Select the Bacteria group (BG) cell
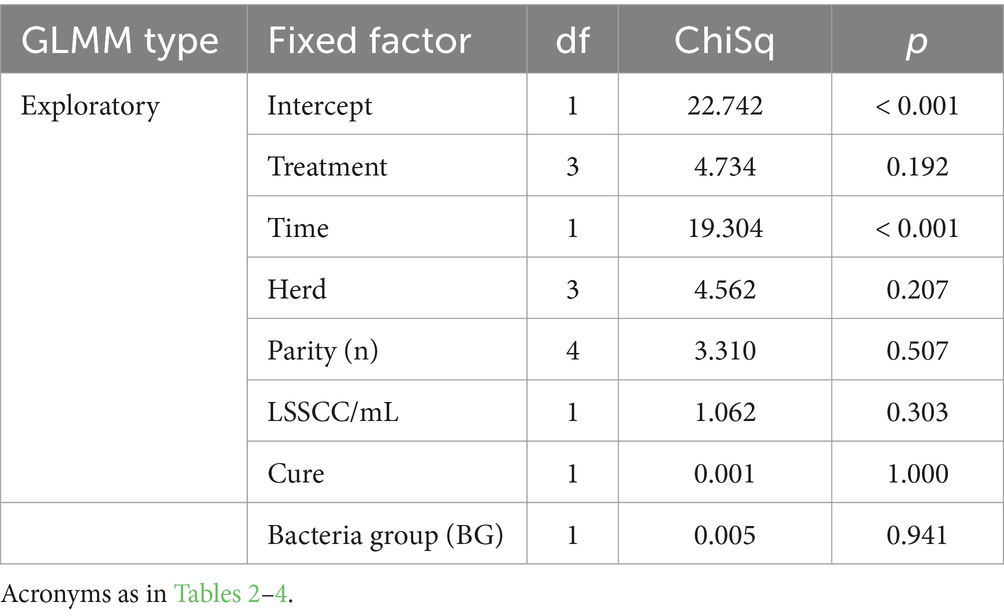This screenshot has width=1004, height=616. coord(385,535)
